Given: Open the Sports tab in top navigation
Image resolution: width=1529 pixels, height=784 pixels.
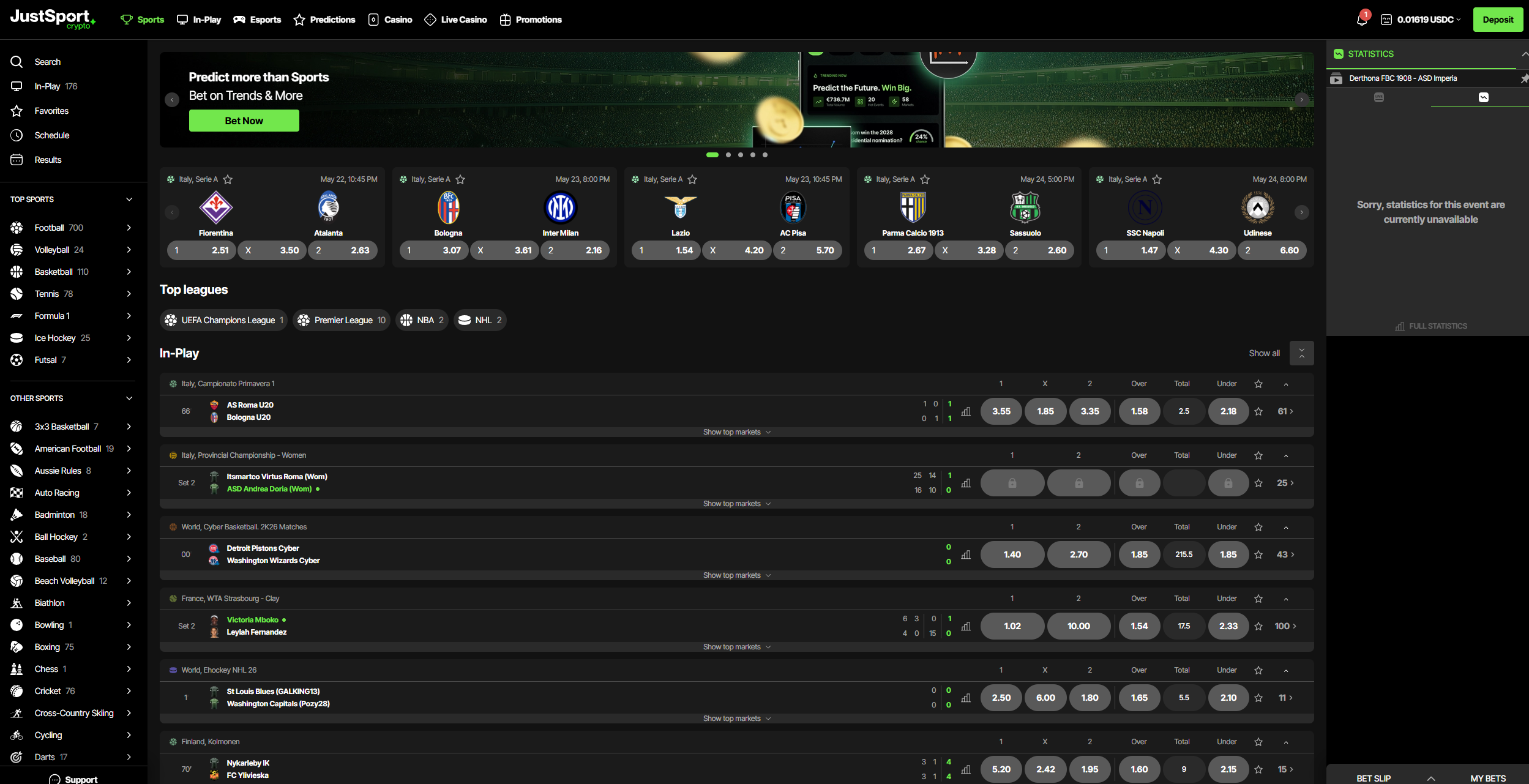Looking at the screenshot, I should (x=142, y=20).
